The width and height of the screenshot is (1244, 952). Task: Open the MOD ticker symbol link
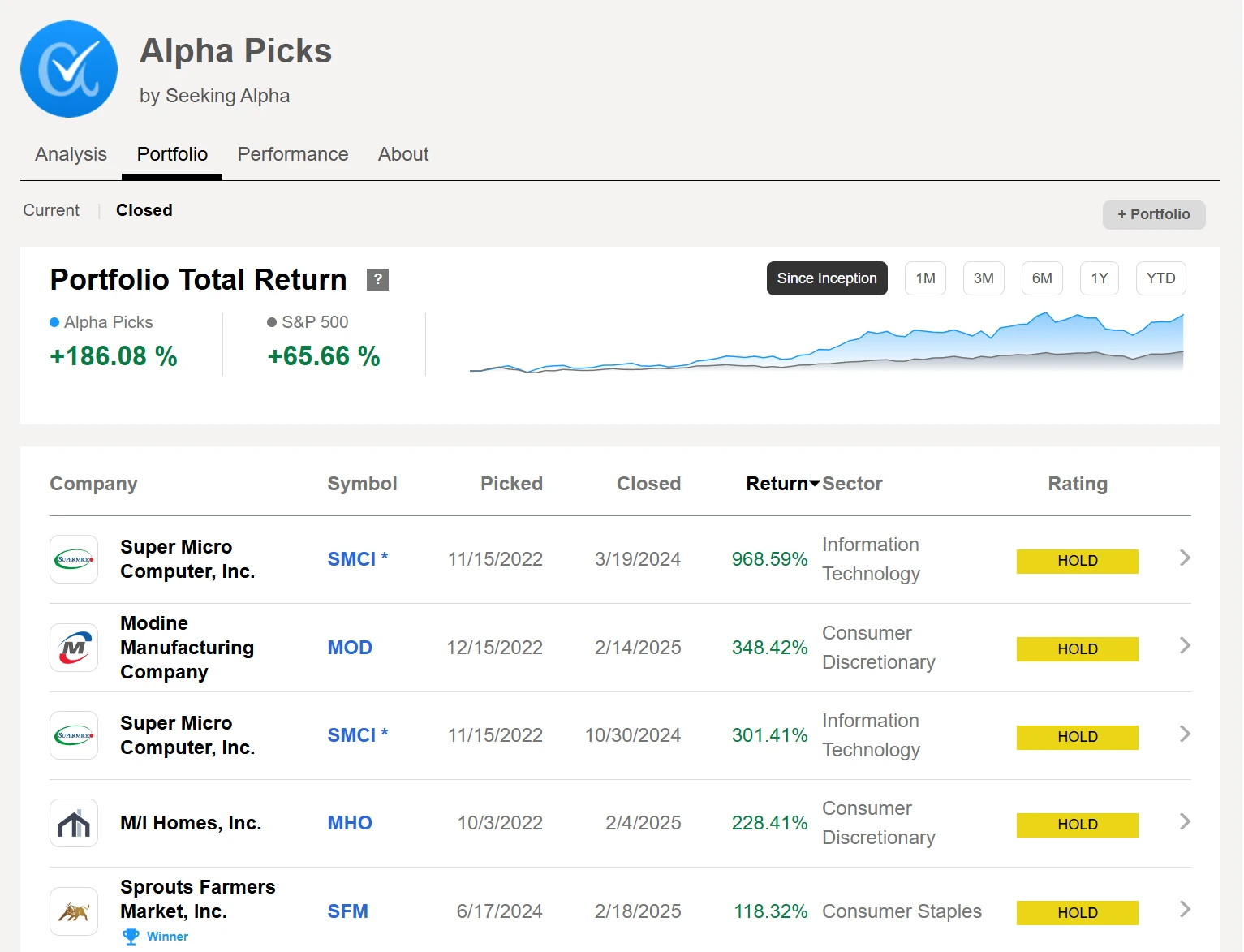click(350, 648)
